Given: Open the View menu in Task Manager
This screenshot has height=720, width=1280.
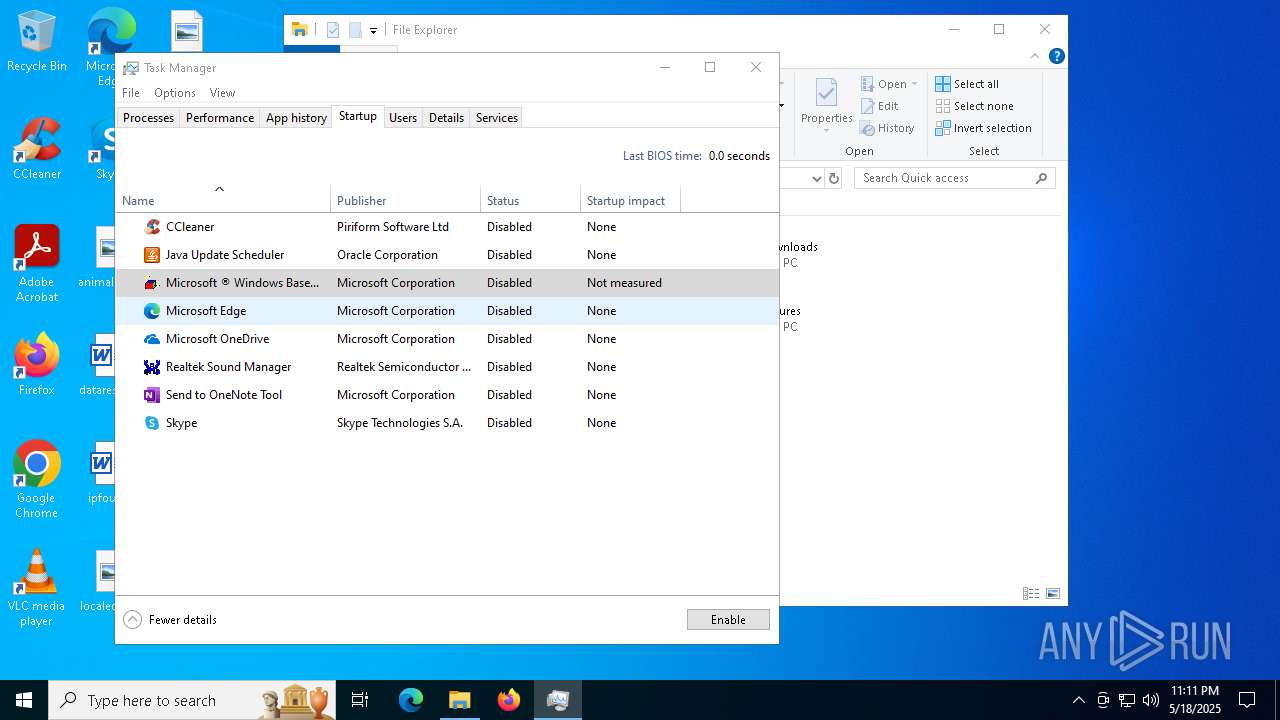Looking at the screenshot, I should [222, 93].
